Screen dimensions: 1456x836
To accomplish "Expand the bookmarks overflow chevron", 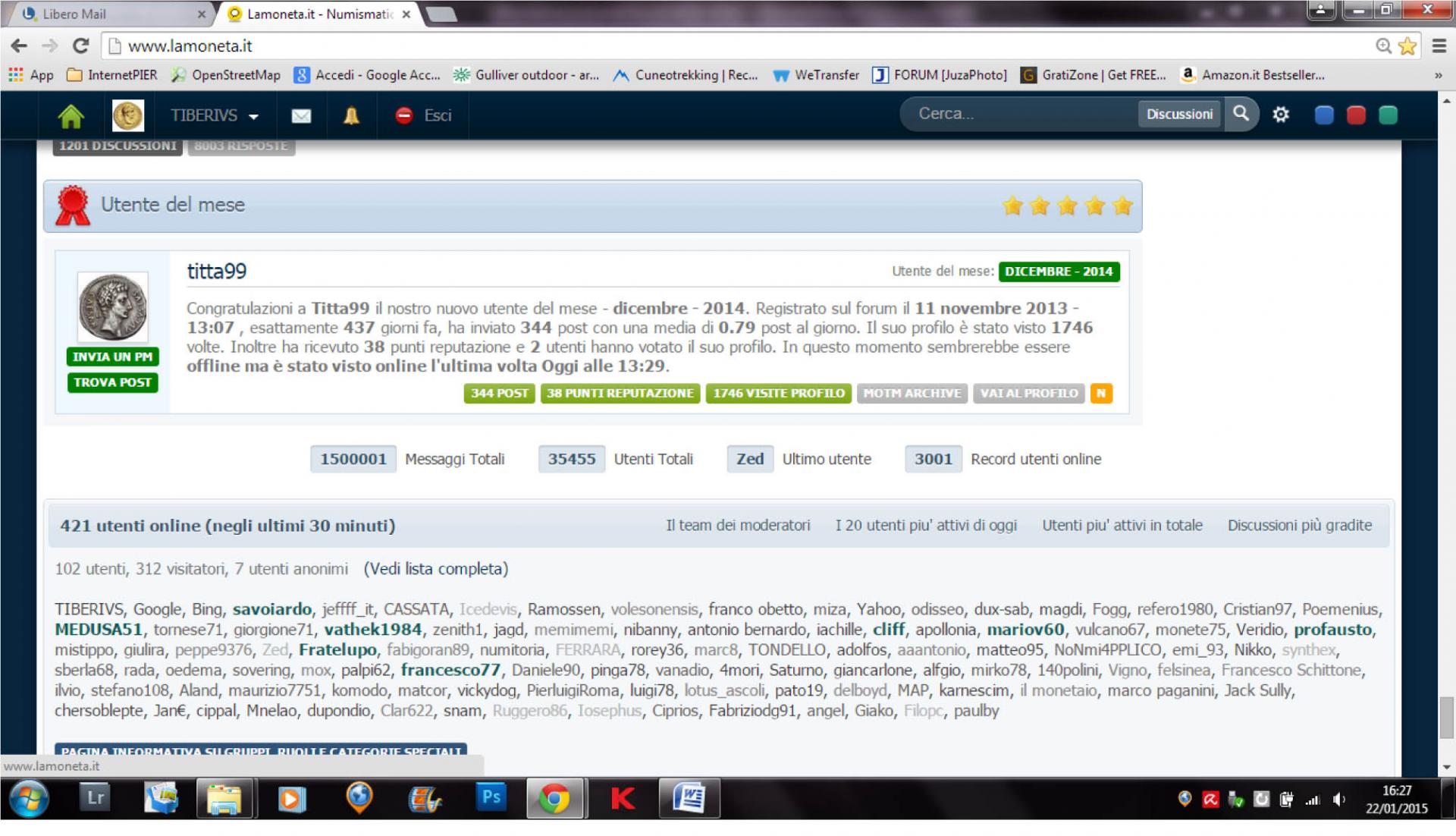I will click(x=1438, y=75).
